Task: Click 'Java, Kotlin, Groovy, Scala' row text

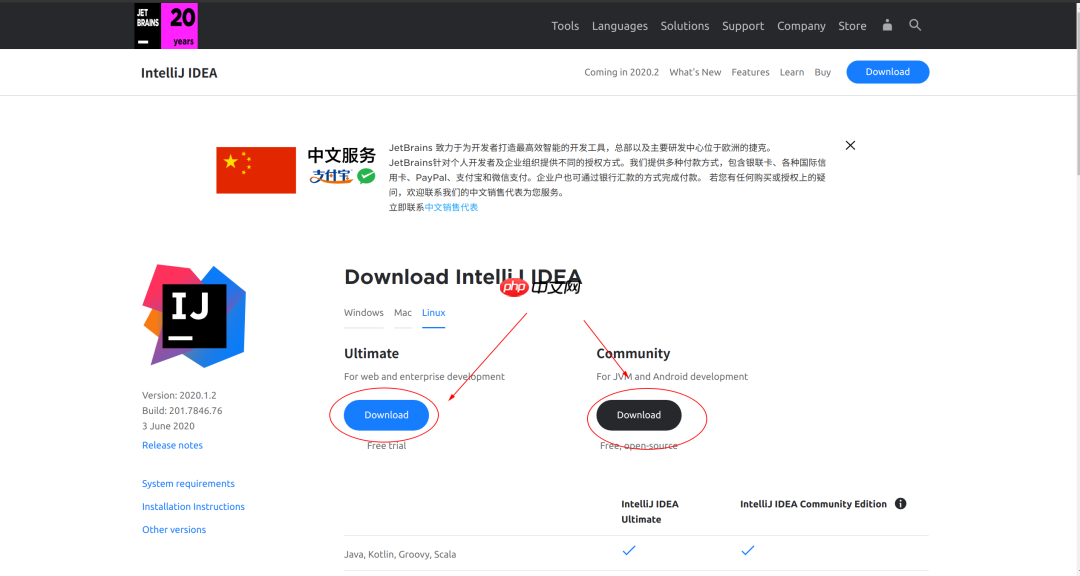Action: click(400, 554)
